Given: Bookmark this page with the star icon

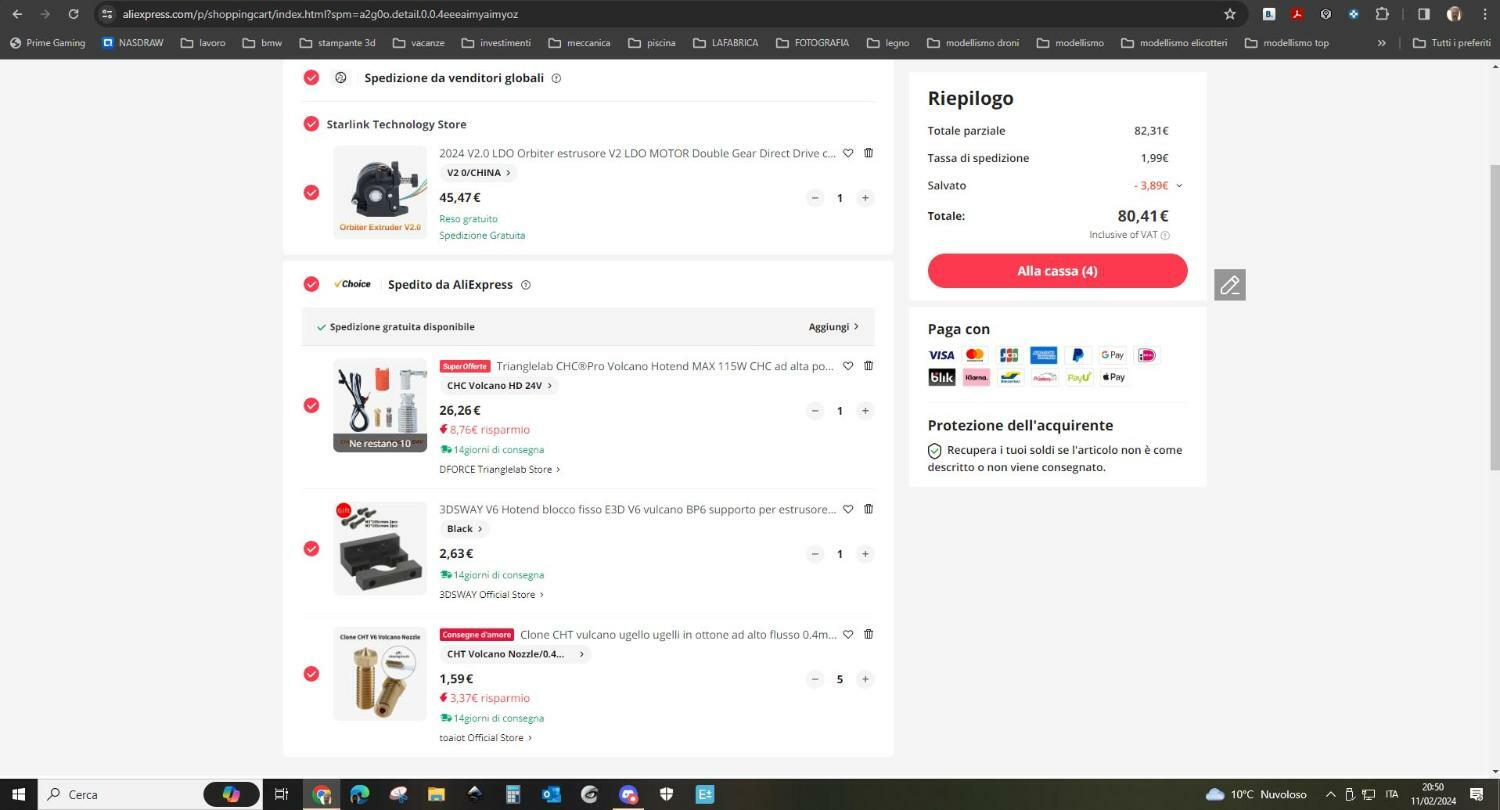Looking at the screenshot, I should tap(1230, 14).
